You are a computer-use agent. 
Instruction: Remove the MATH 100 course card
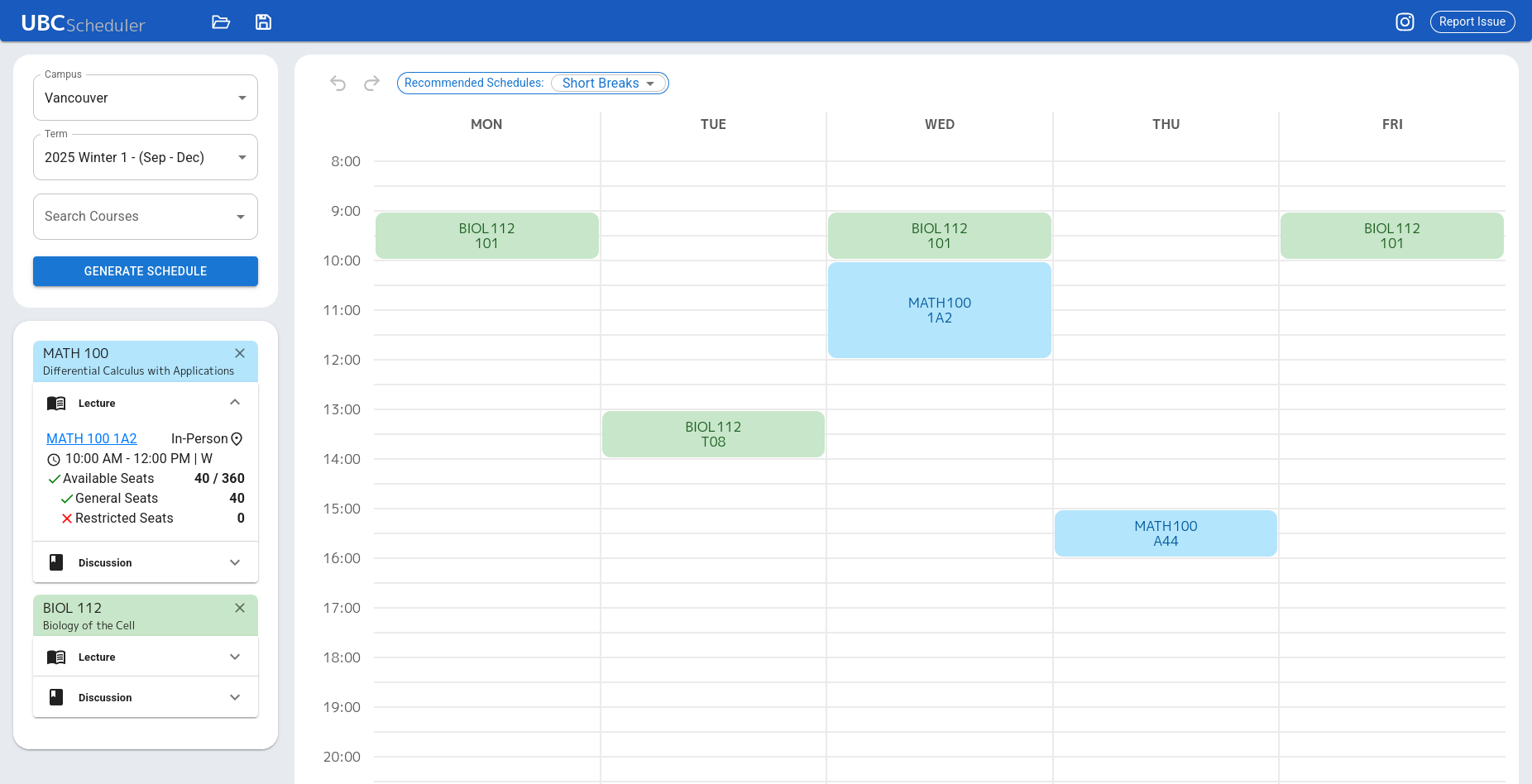pos(240,352)
